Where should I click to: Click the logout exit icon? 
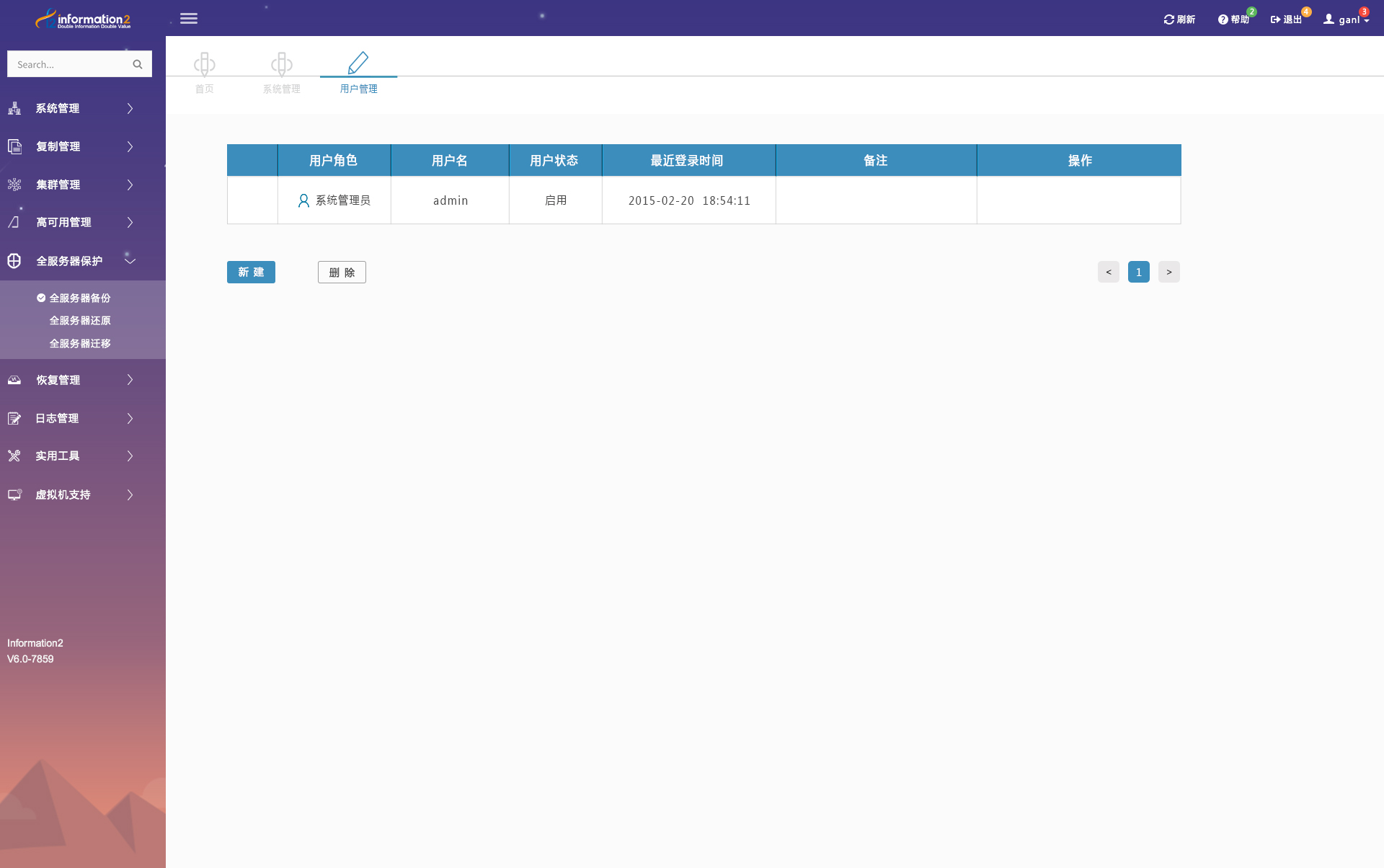pos(1275,19)
